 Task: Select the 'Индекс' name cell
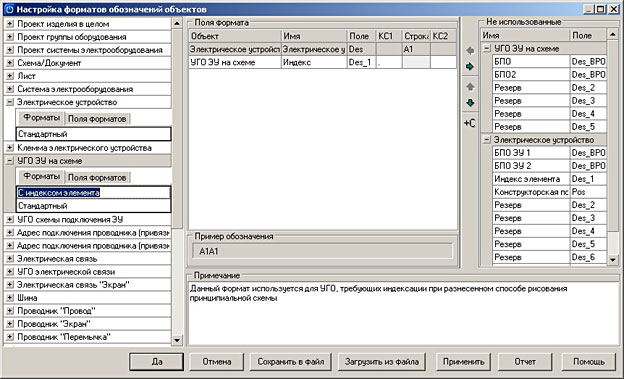pos(314,62)
